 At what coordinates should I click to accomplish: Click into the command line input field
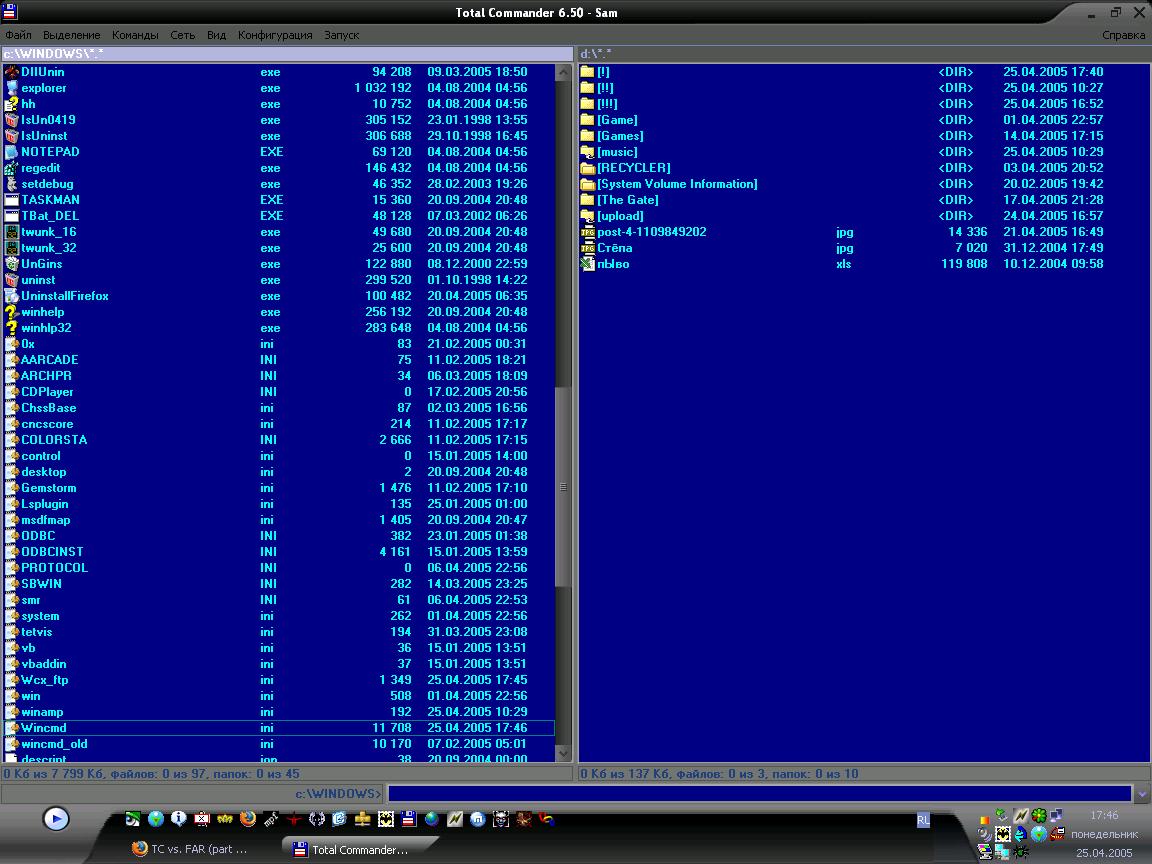point(759,793)
